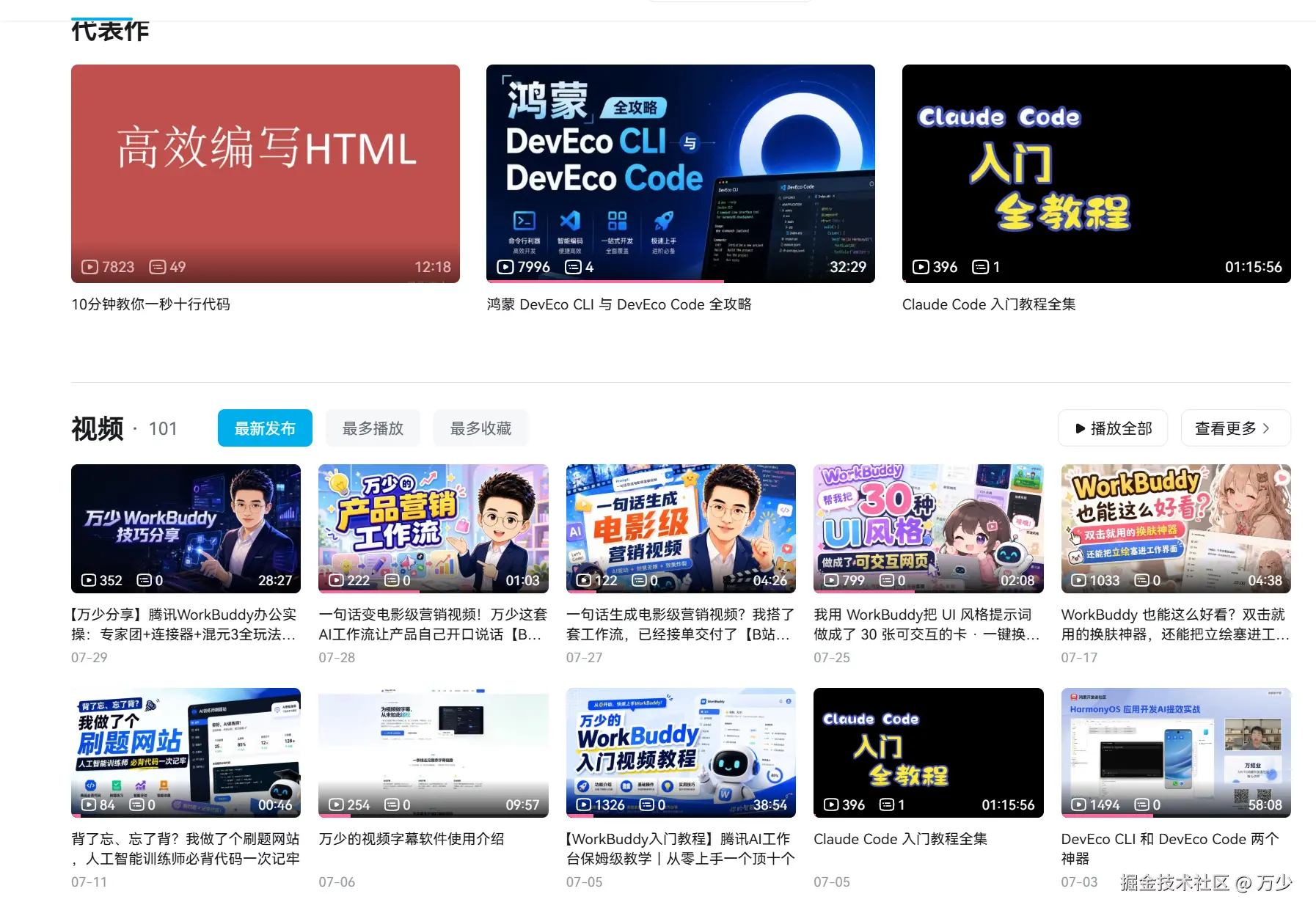
Task: Click the play-count icon beside 799
Action: tap(831, 580)
